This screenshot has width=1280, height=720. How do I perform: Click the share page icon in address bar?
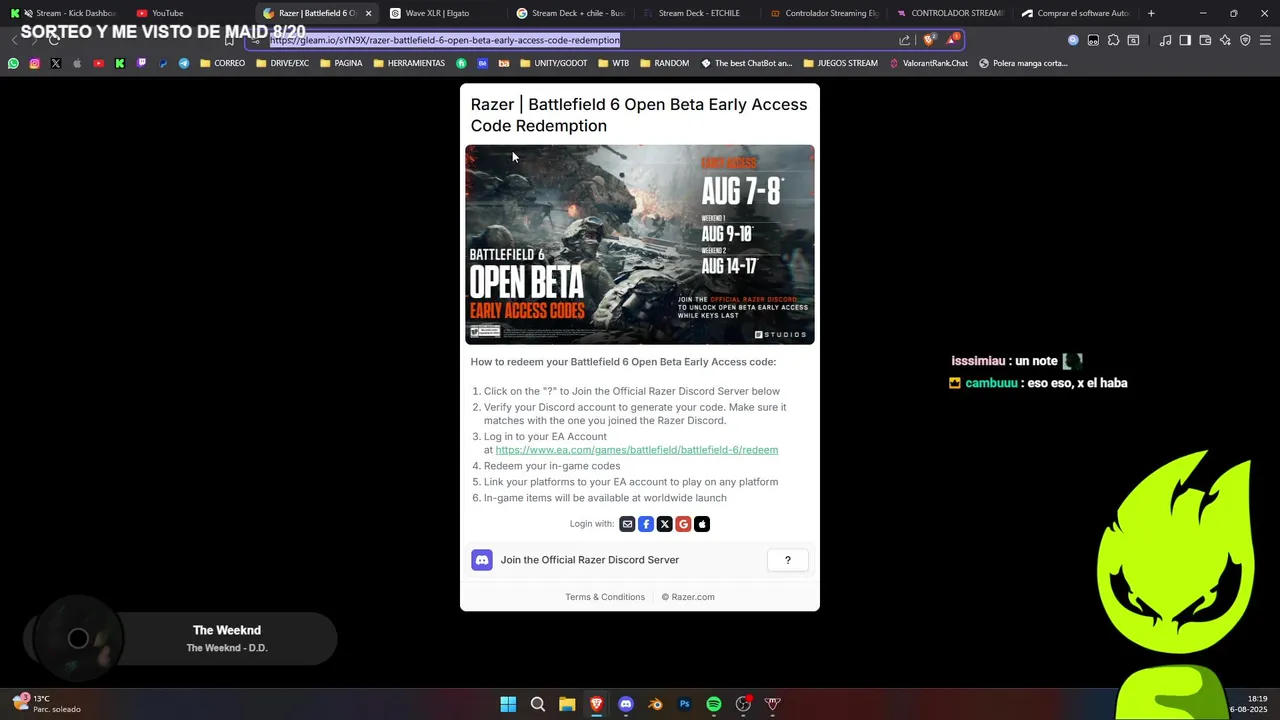(905, 40)
